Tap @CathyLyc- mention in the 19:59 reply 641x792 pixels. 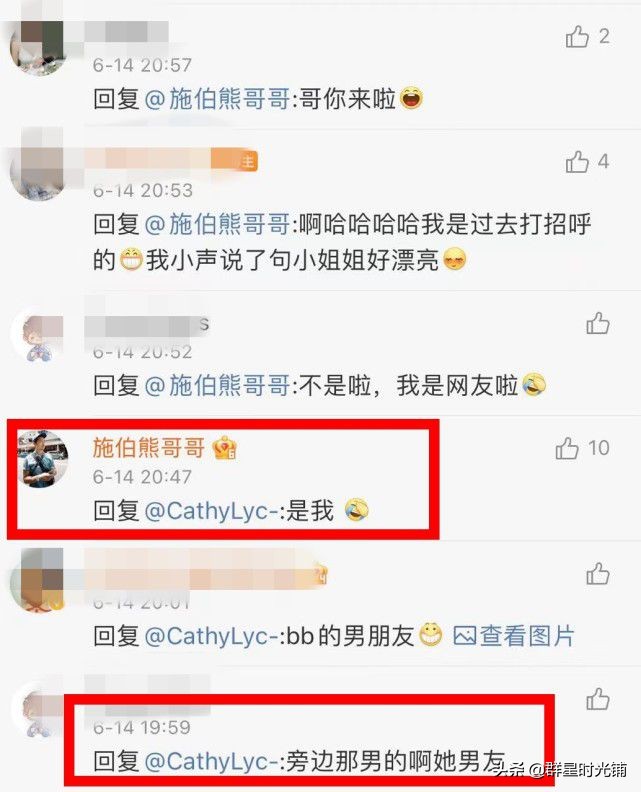click(211, 761)
